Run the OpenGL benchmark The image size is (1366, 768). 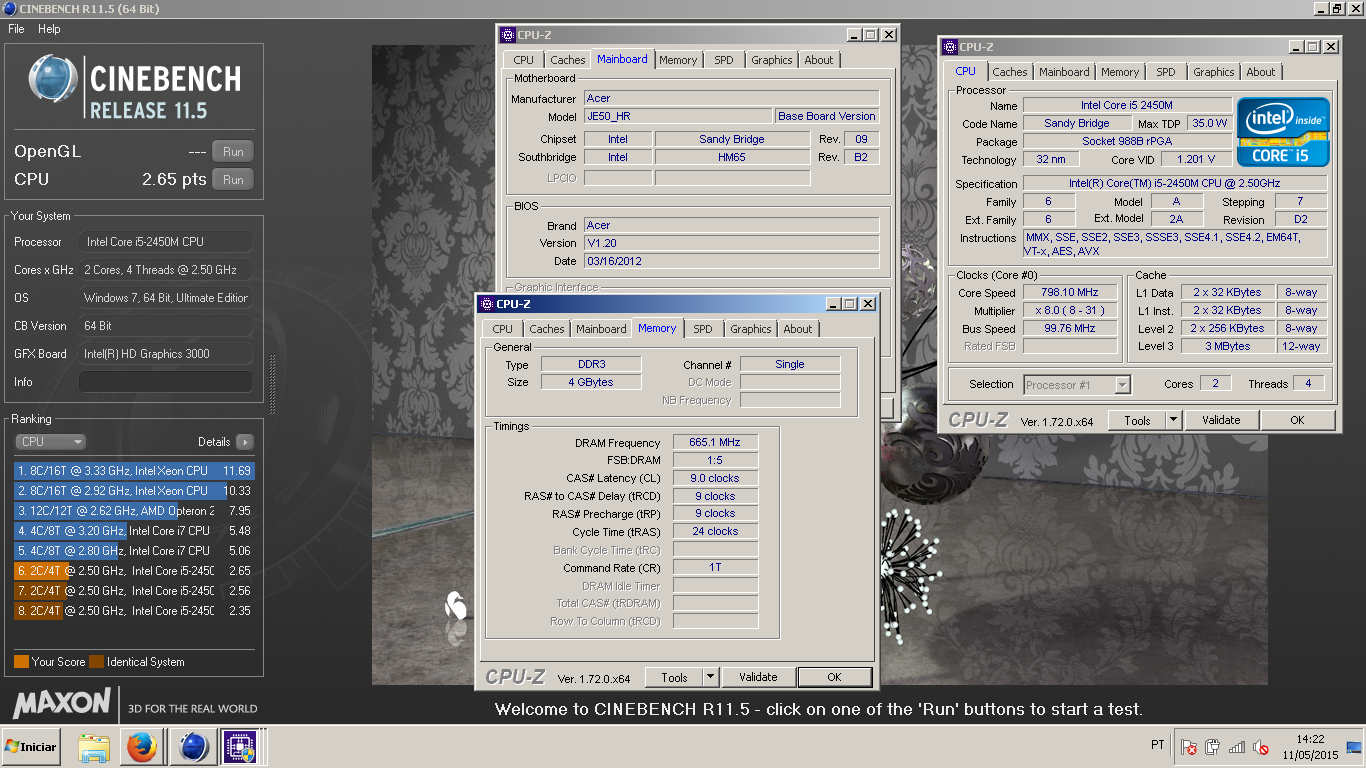click(233, 152)
